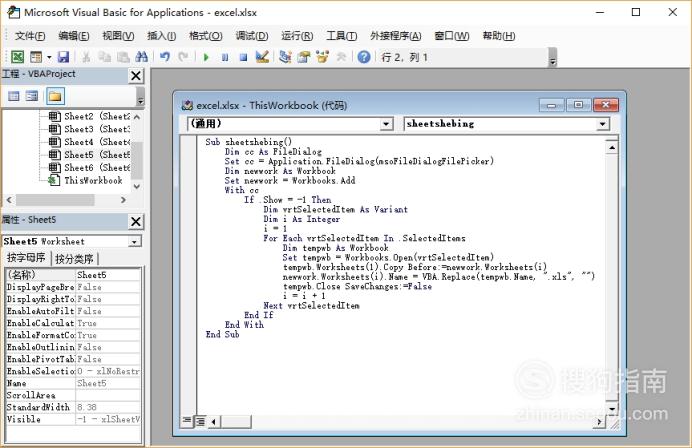The width and height of the screenshot is (692, 448).
Task: Toggle Design Mode icon
Action: (262, 57)
